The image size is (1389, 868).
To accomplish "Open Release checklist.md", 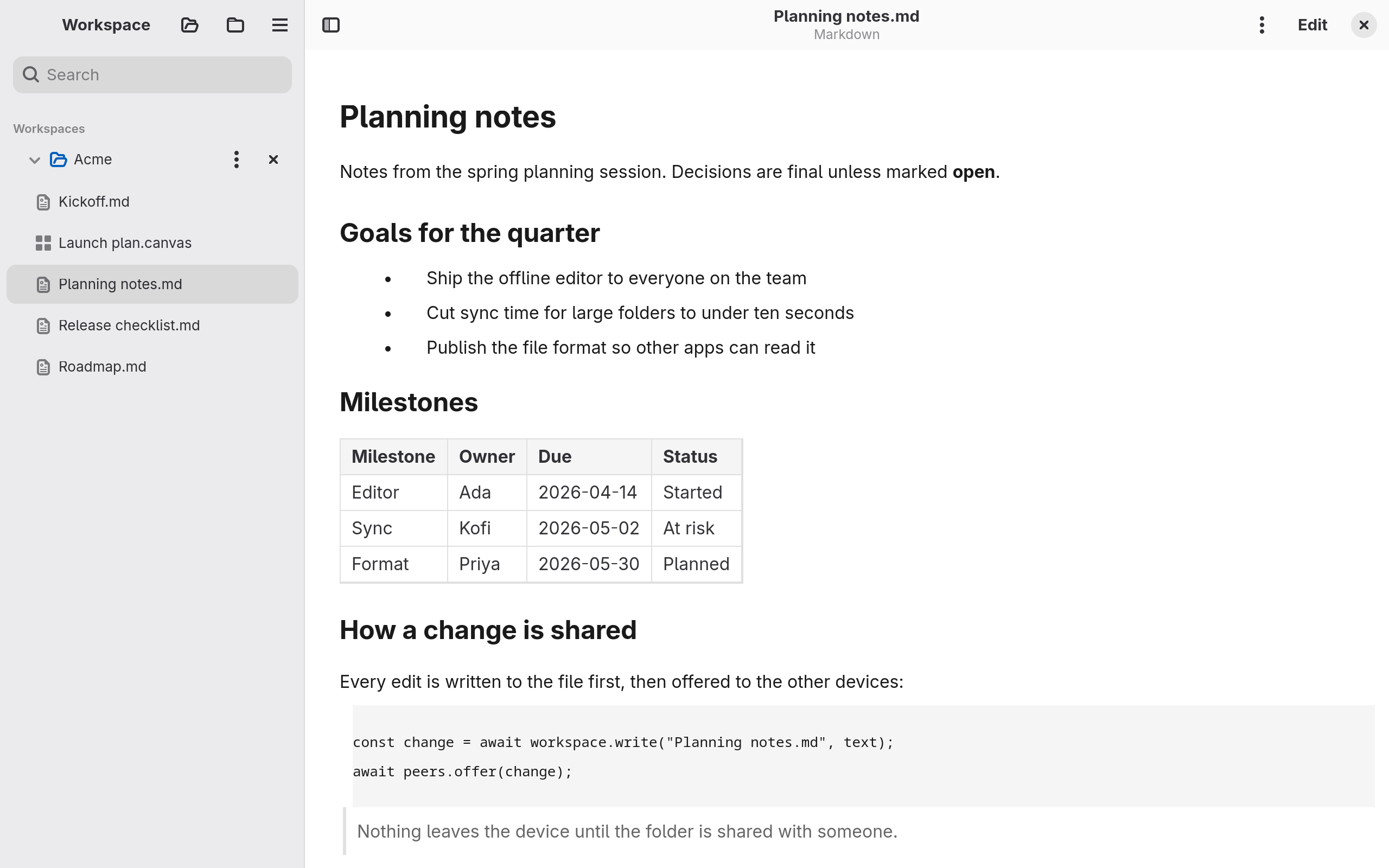I will click(152, 325).
